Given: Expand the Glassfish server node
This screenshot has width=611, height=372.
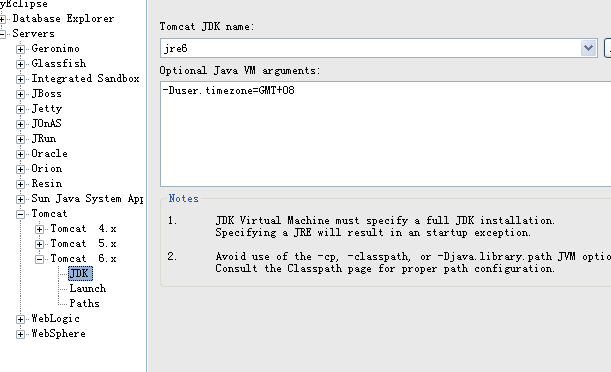Looking at the screenshot, I should (20, 64).
